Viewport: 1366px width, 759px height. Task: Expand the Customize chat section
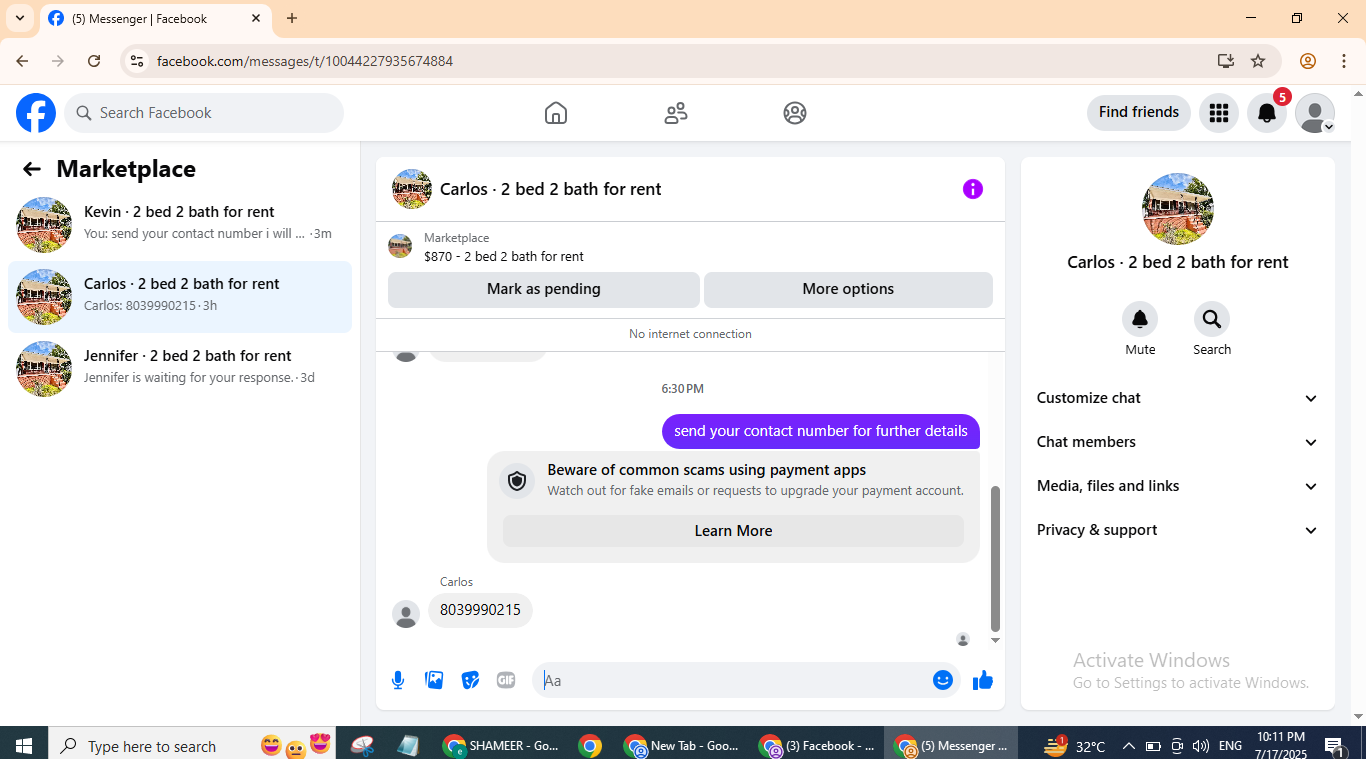[1178, 398]
